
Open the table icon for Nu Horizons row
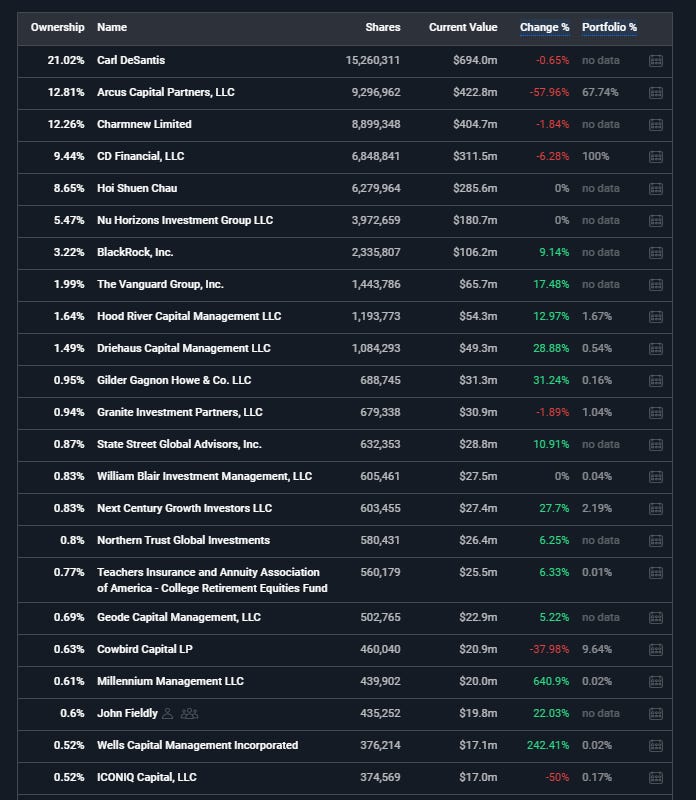tap(656, 221)
